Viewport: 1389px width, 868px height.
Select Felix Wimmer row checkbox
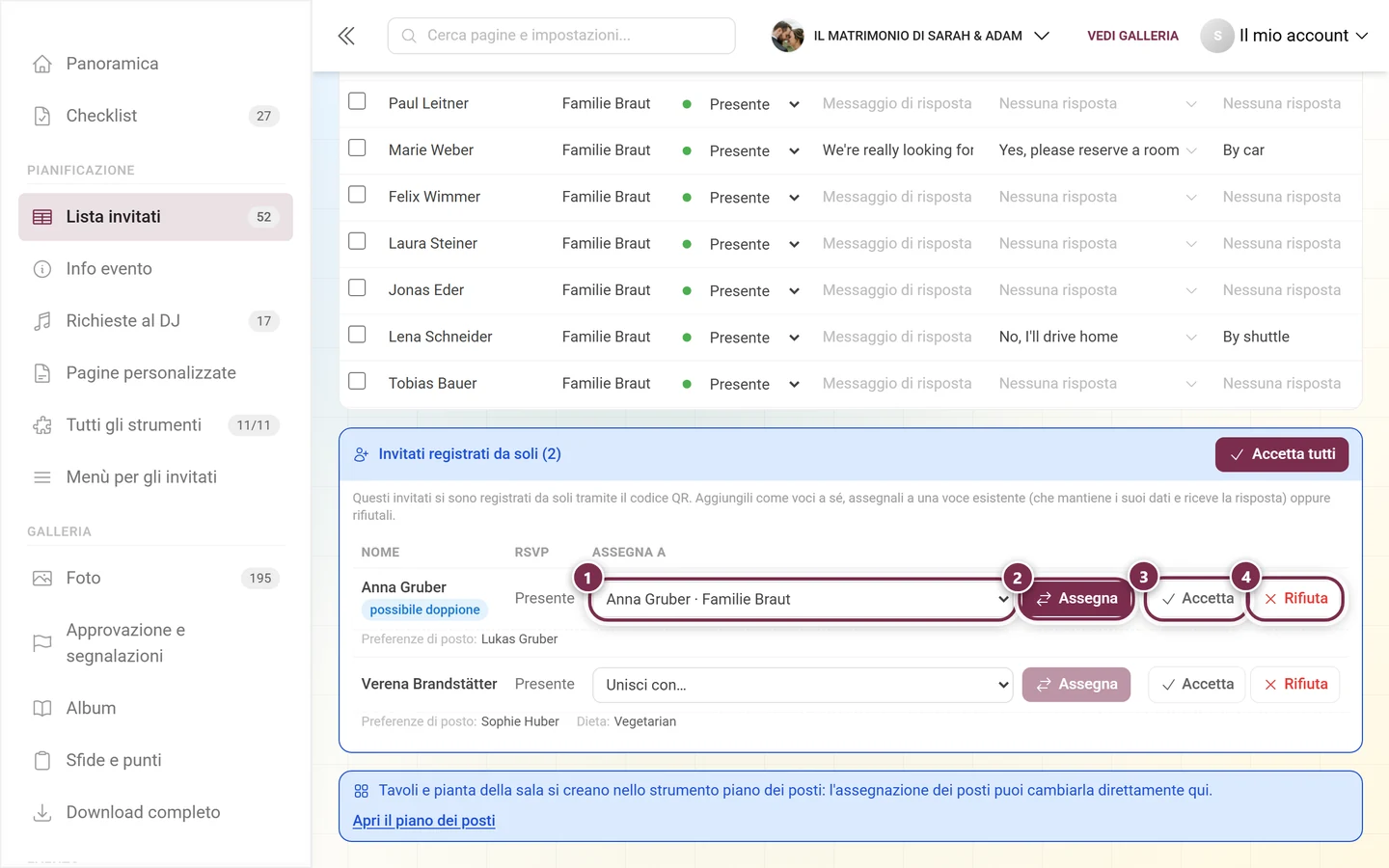[x=357, y=195]
